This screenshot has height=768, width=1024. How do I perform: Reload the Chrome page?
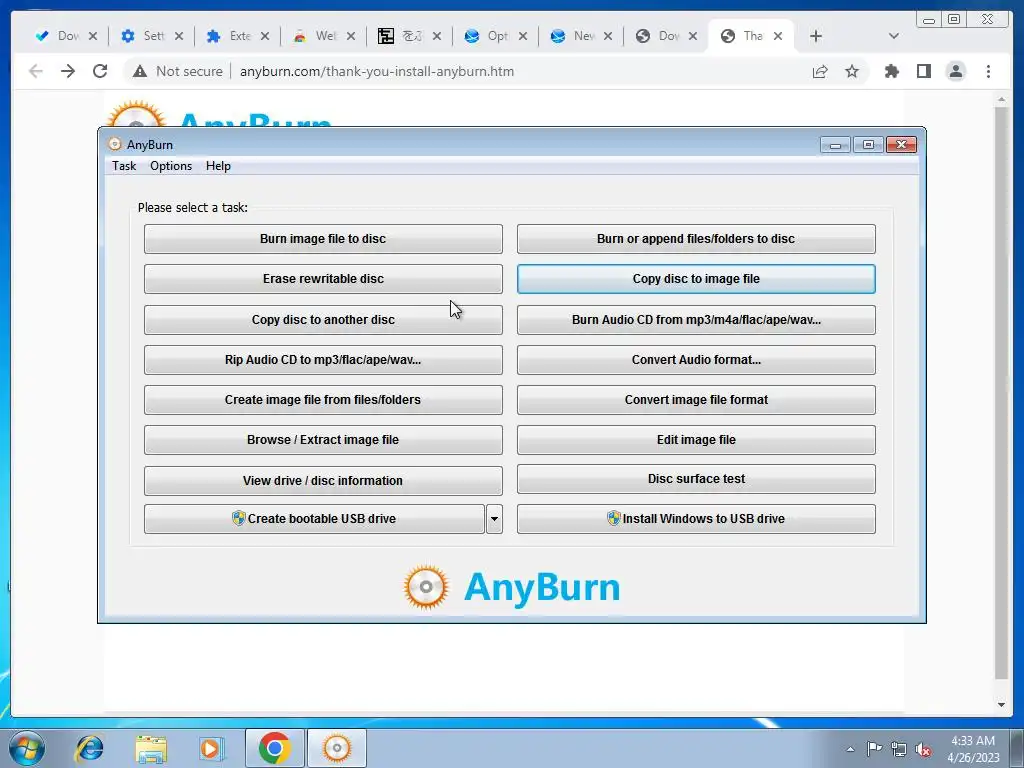tap(100, 71)
